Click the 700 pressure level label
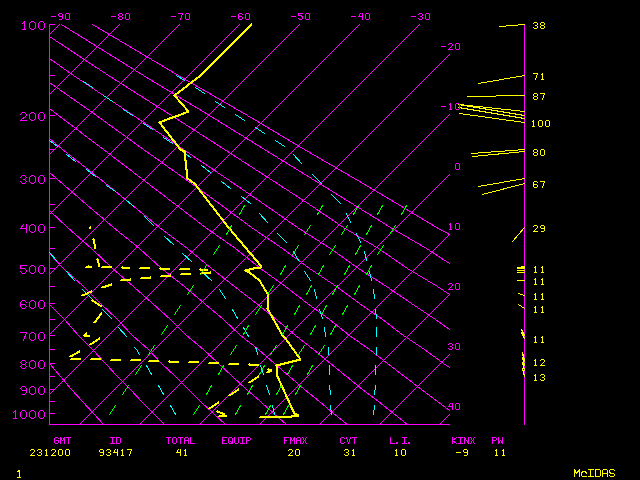 pyautogui.click(x=33, y=338)
